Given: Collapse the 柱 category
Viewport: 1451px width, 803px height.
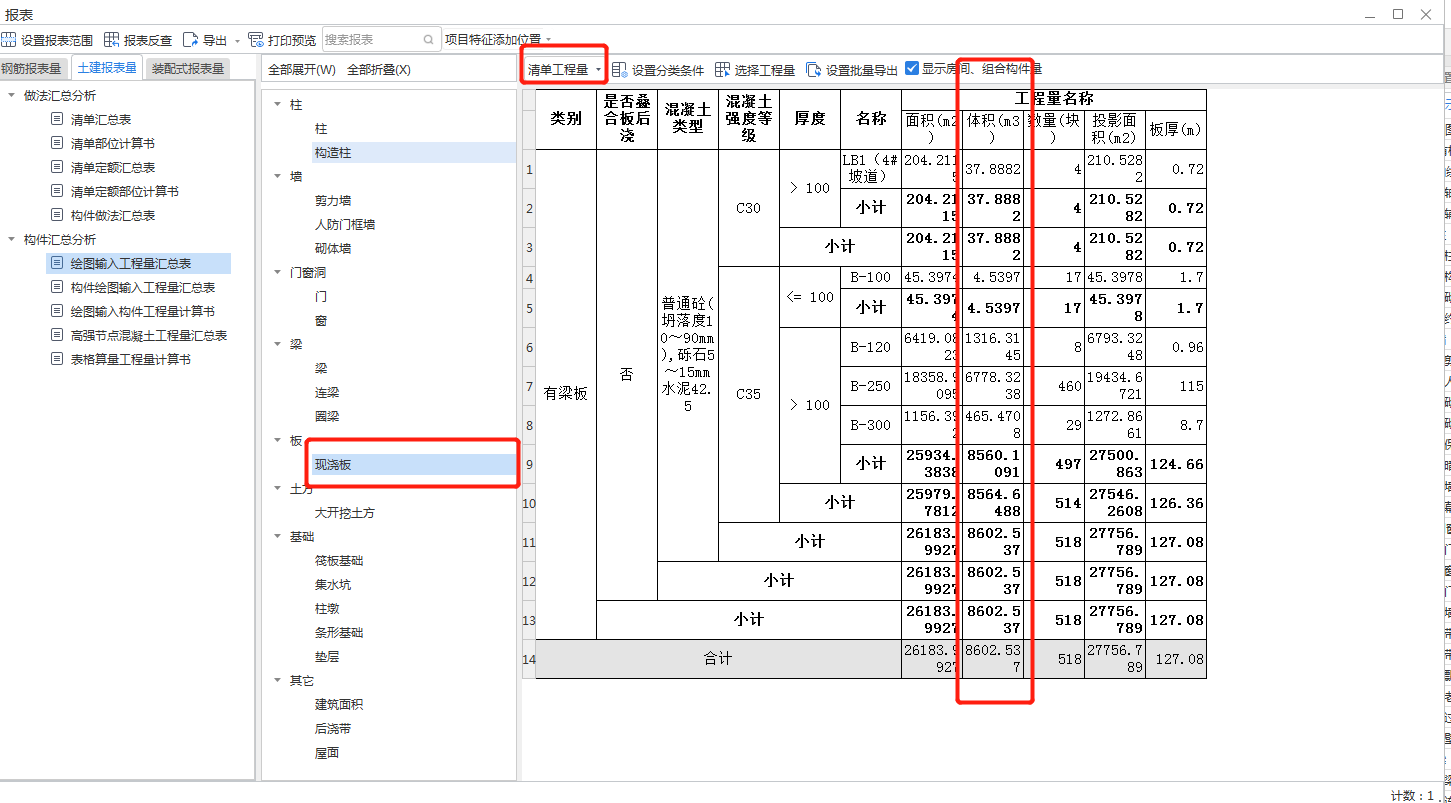Looking at the screenshot, I should 277,104.
